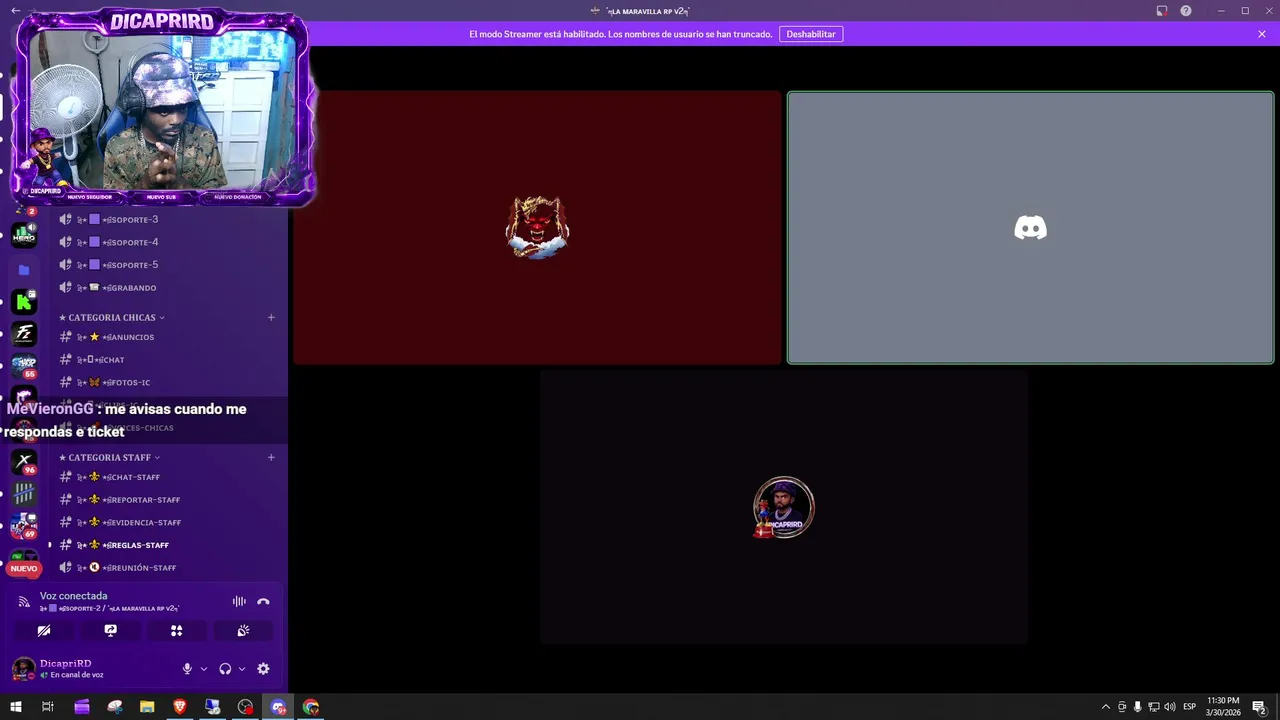Disconnect from voice with the hang-up icon
Screen dimensions: 1280x720
(x=263, y=601)
